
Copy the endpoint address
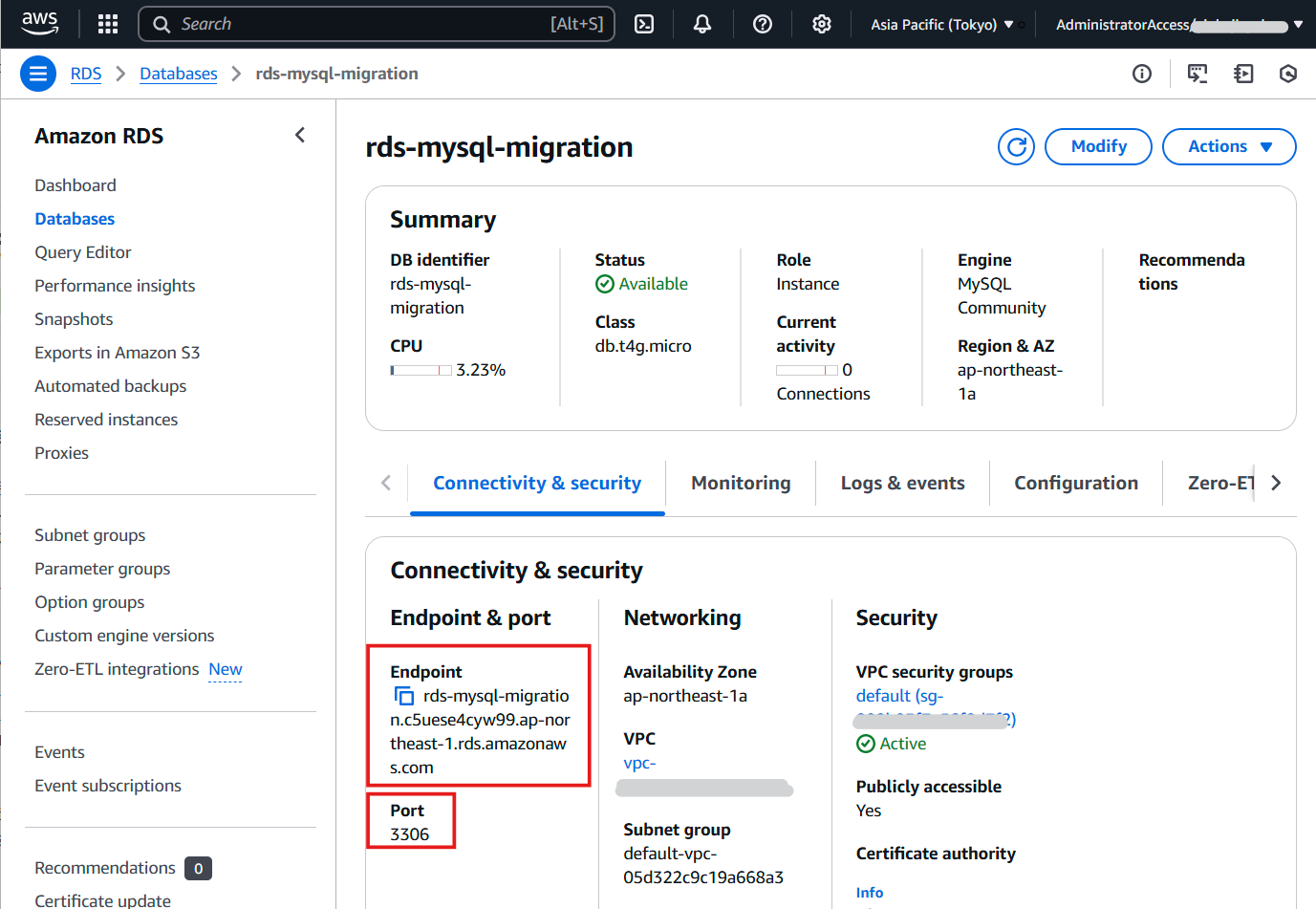(403, 696)
